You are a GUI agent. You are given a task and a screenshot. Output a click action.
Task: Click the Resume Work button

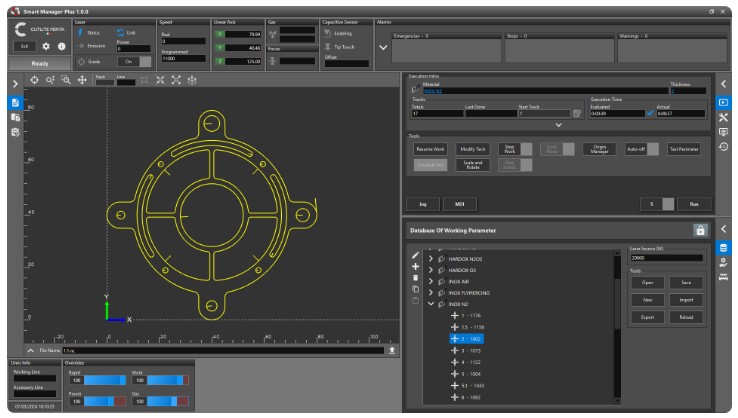[x=430, y=149]
